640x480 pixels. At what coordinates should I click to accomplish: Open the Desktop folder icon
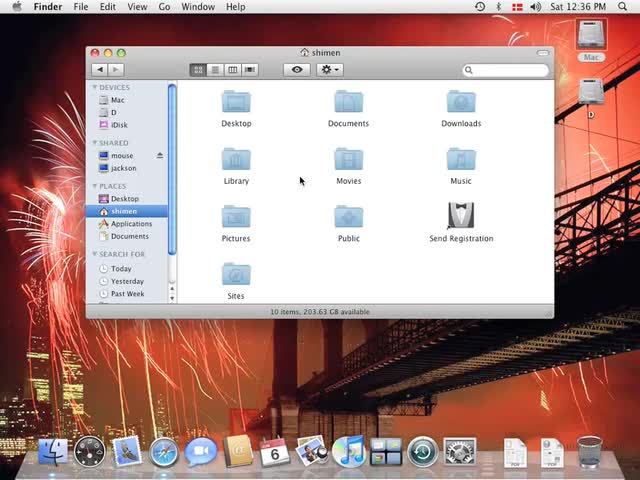[x=236, y=101]
